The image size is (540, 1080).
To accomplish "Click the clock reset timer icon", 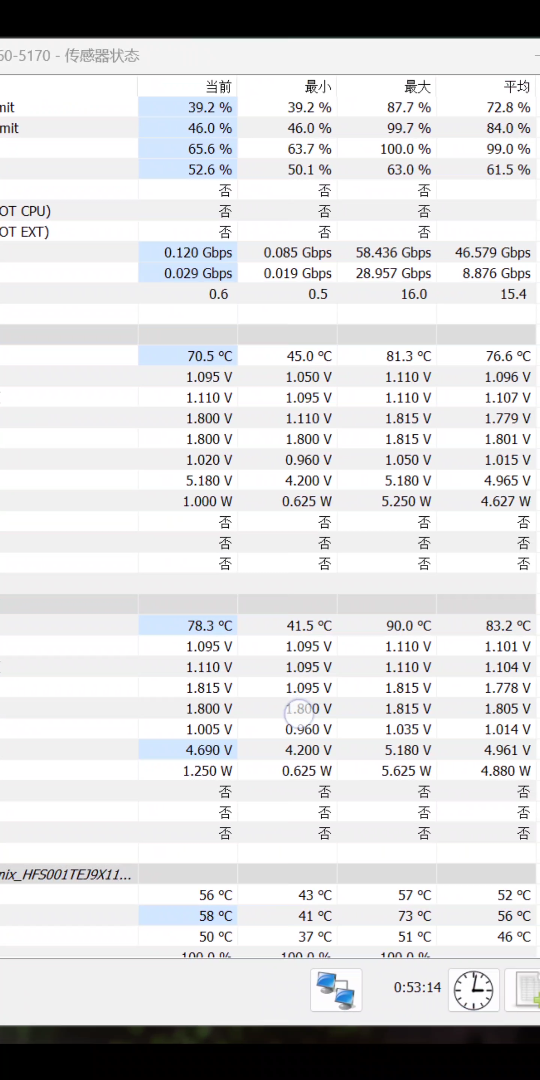I will pos(473,990).
